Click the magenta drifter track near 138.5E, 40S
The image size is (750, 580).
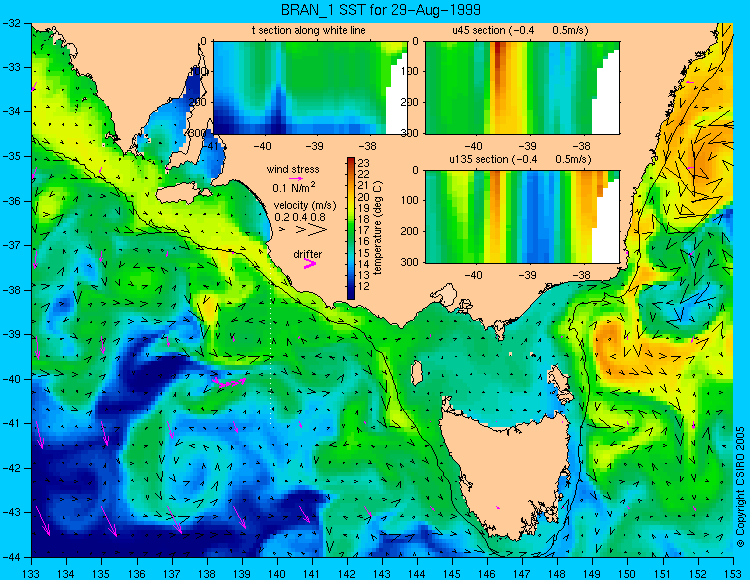229,382
